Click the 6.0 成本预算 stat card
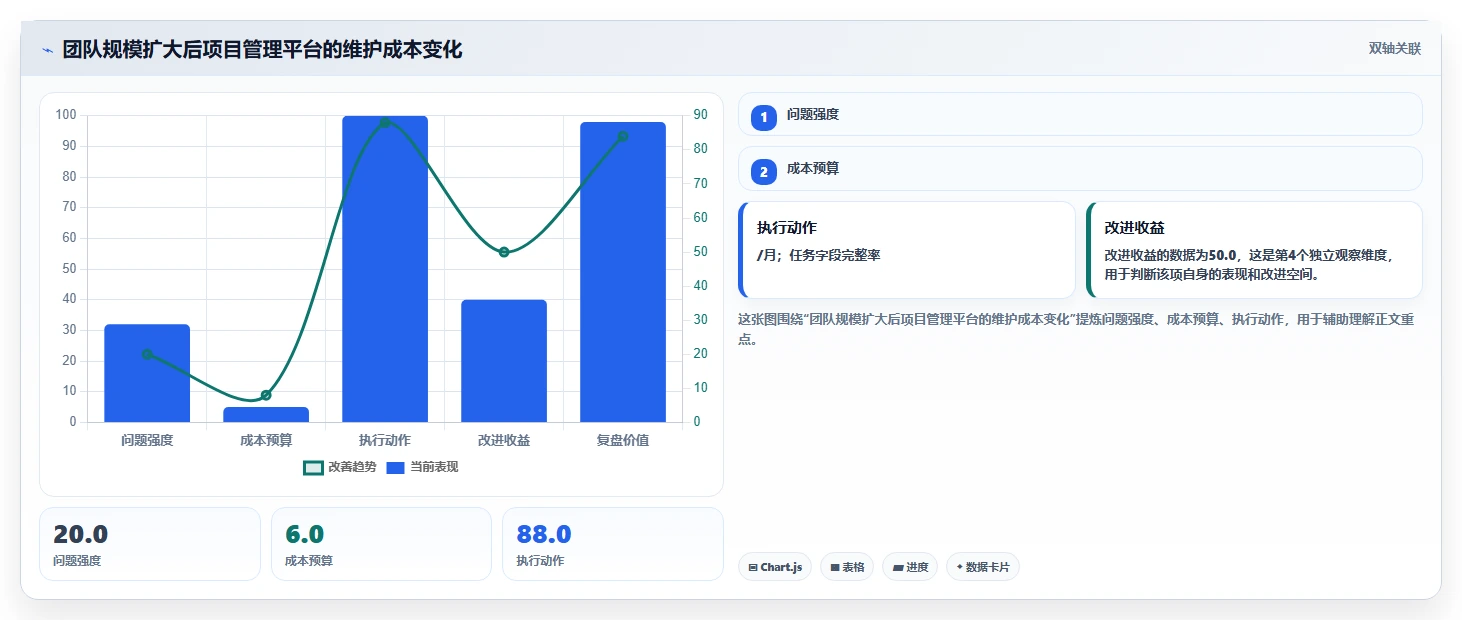 [381, 544]
